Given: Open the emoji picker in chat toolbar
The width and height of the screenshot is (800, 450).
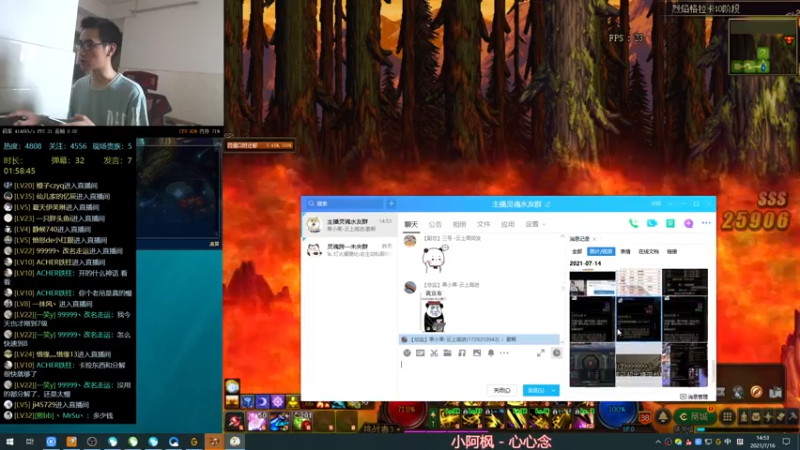Looking at the screenshot, I should click(x=407, y=353).
